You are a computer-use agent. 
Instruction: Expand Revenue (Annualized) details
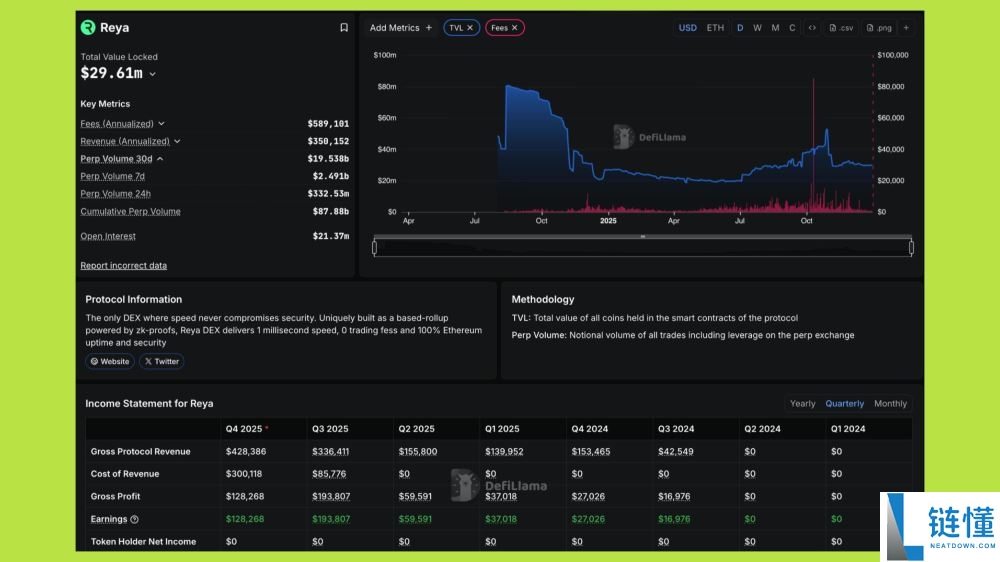177,141
